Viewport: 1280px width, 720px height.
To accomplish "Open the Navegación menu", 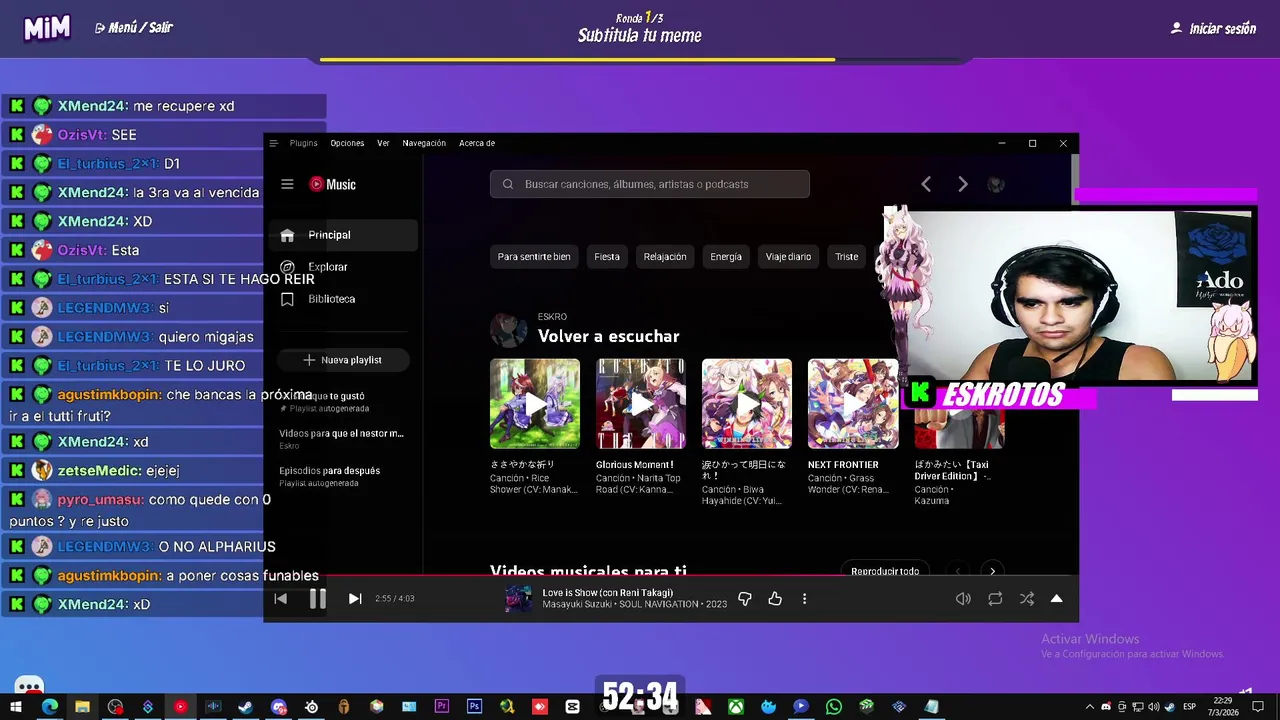I will [424, 143].
